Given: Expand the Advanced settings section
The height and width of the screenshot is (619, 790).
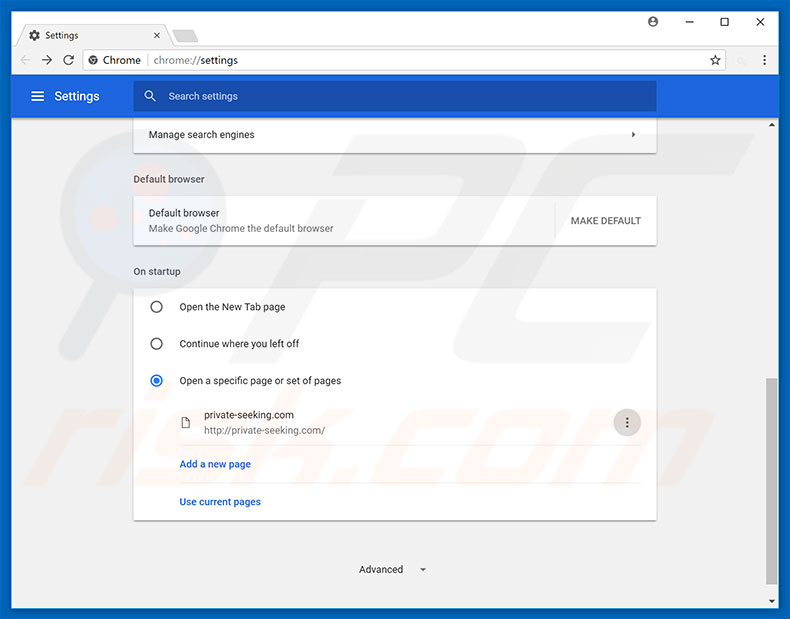Looking at the screenshot, I should pos(392,570).
